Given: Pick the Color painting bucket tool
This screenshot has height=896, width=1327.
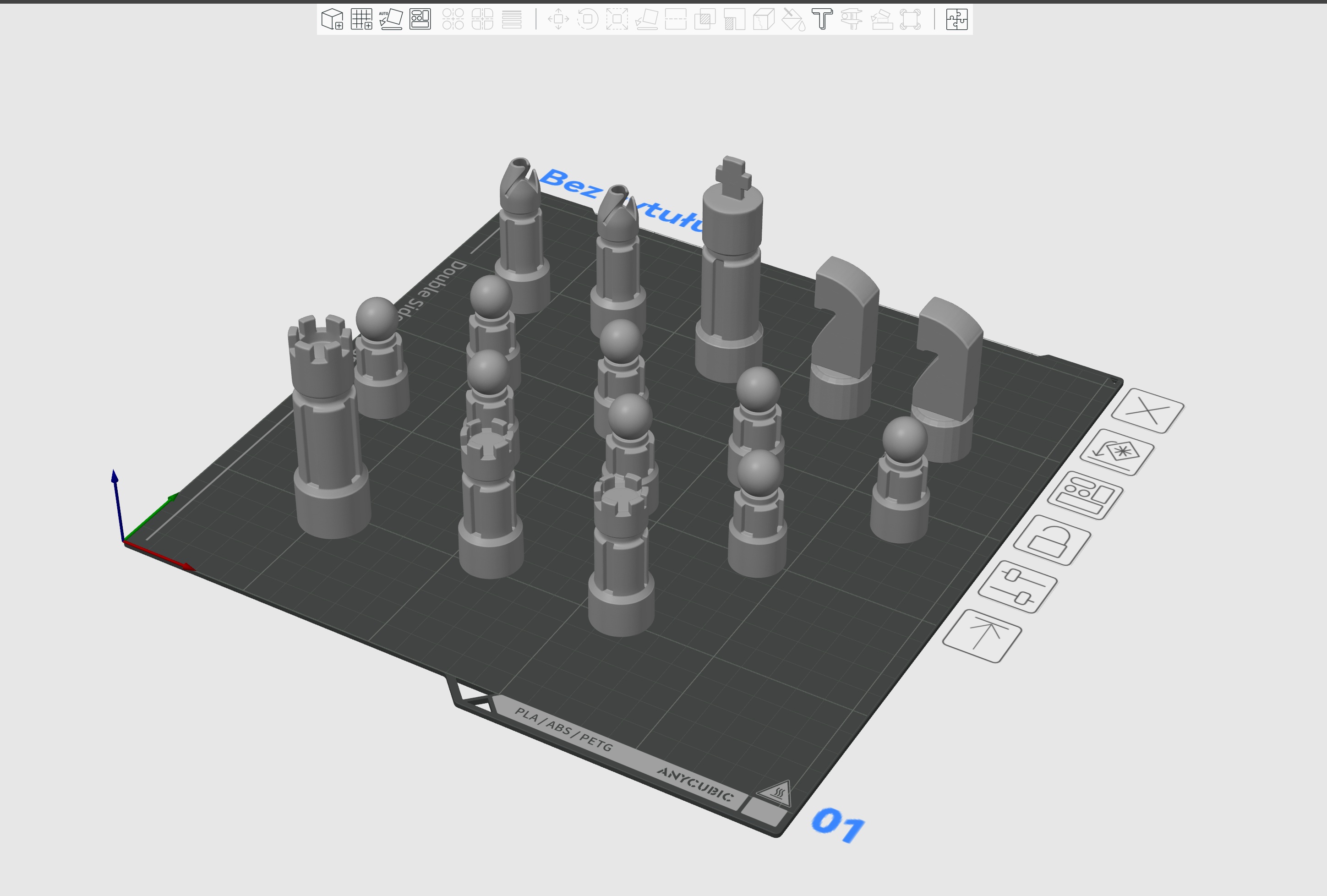Looking at the screenshot, I should 793,19.
